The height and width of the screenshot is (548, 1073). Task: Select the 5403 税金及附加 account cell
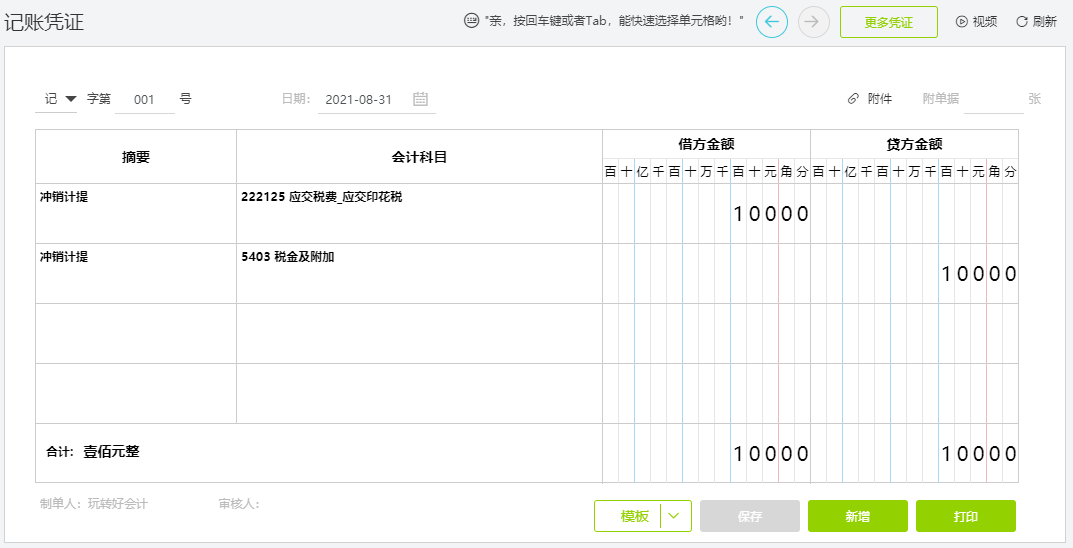(x=419, y=274)
